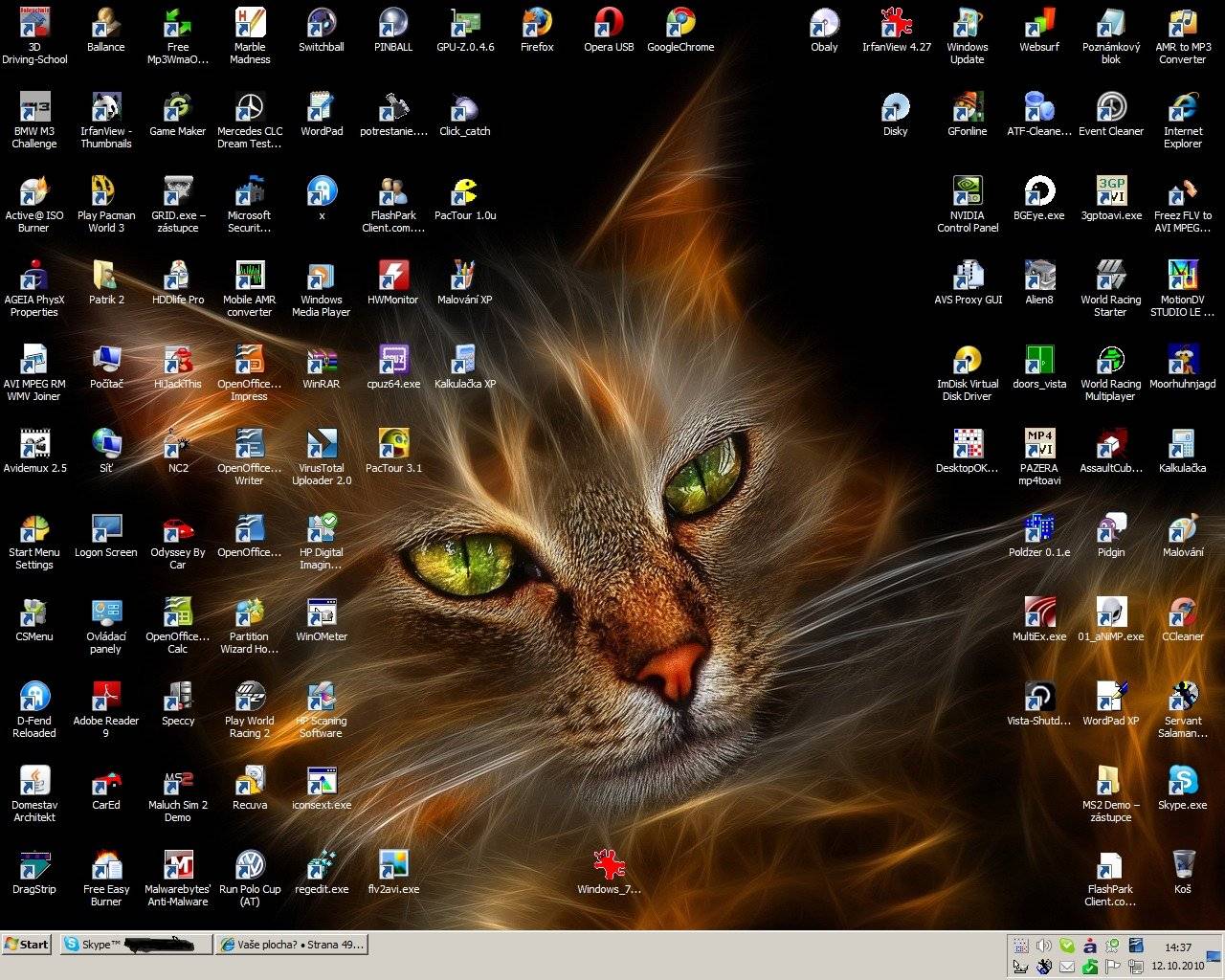Click the Start button on the taskbar
The height and width of the screenshot is (980, 1225).
[x=27, y=945]
